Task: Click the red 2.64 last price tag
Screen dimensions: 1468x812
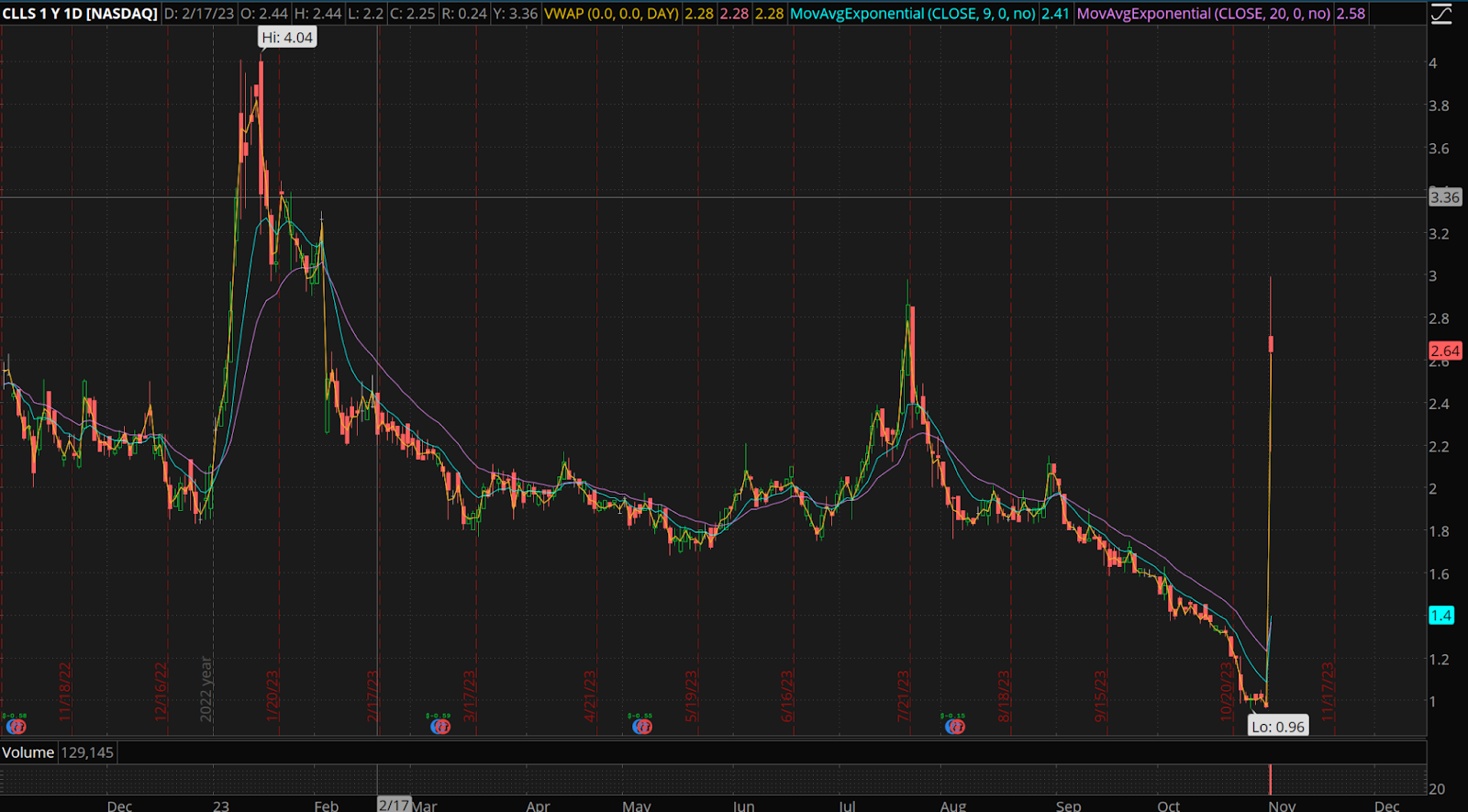Action: (x=1445, y=351)
